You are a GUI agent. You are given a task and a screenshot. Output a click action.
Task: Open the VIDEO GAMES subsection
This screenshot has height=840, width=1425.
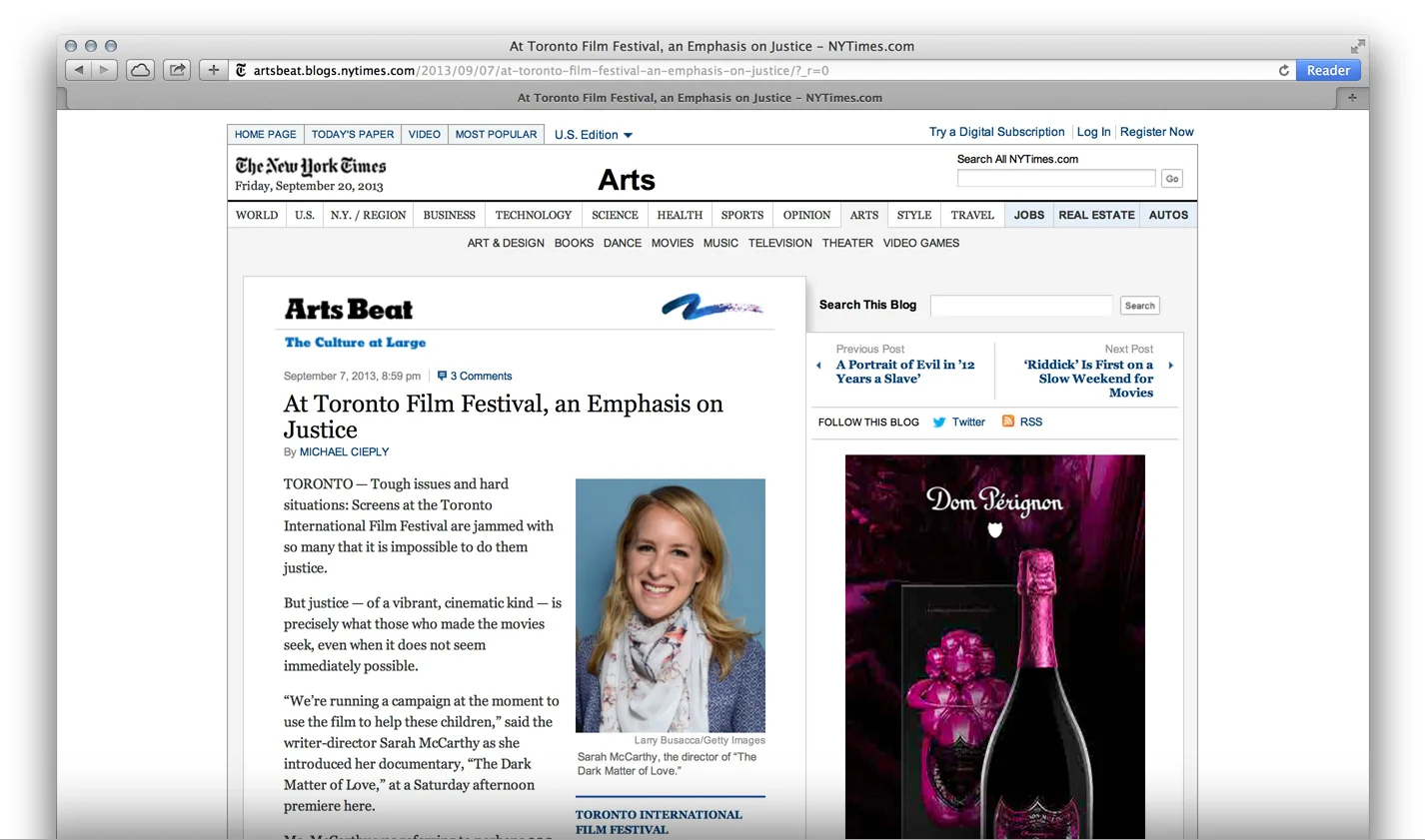pyautogui.click(x=921, y=243)
